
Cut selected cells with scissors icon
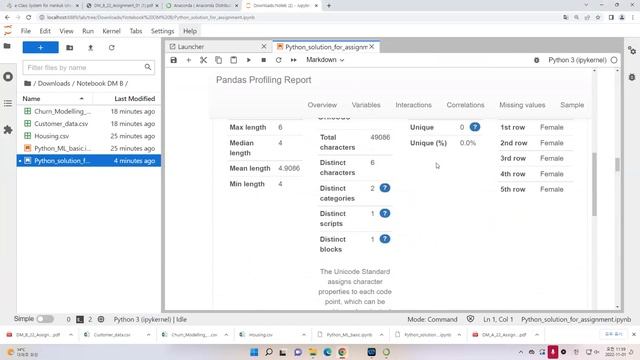[x=203, y=60]
